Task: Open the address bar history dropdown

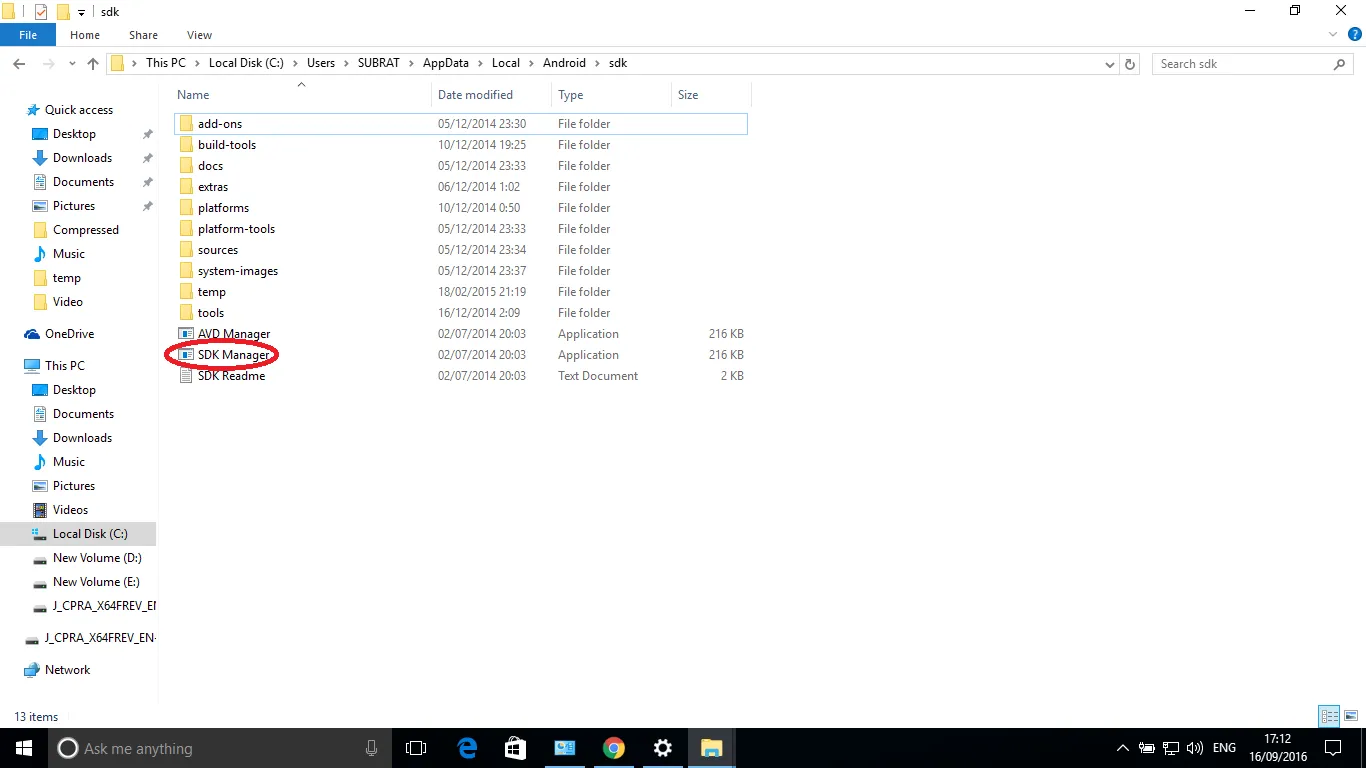Action: pos(1110,64)
